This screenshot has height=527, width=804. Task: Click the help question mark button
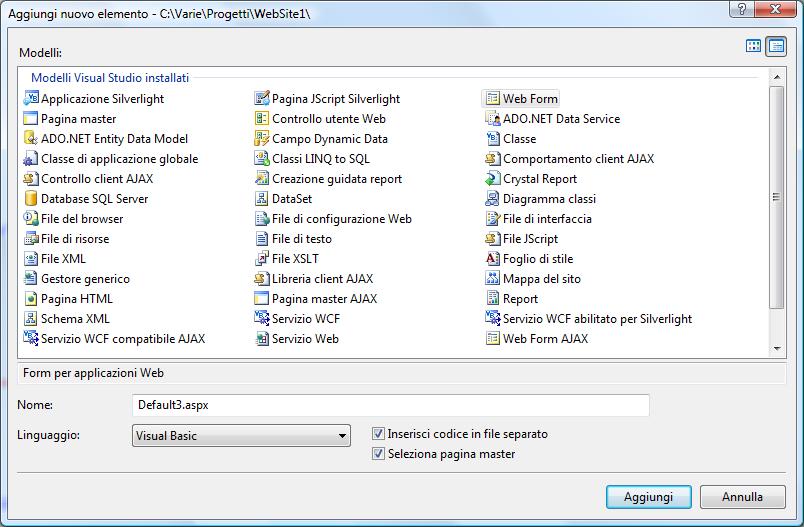[742, 8]
